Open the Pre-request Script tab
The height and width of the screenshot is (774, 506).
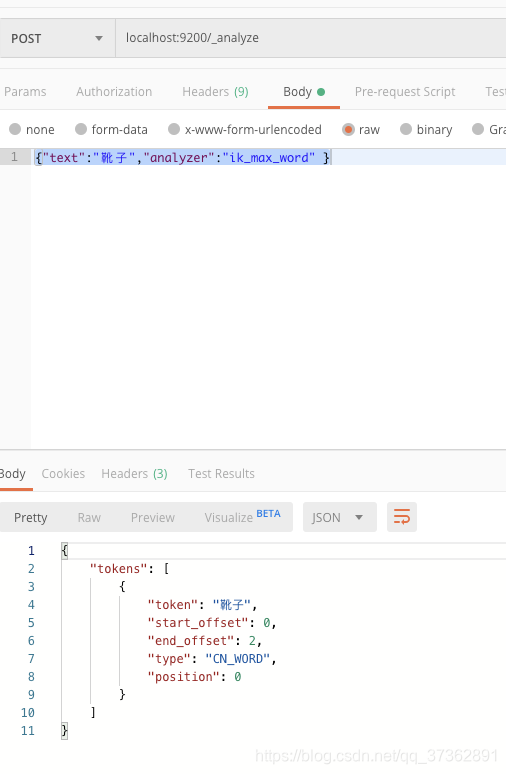point(405,92)
